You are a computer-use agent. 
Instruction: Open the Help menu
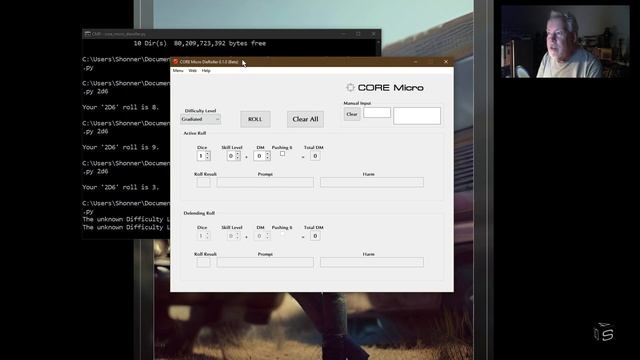206,71
